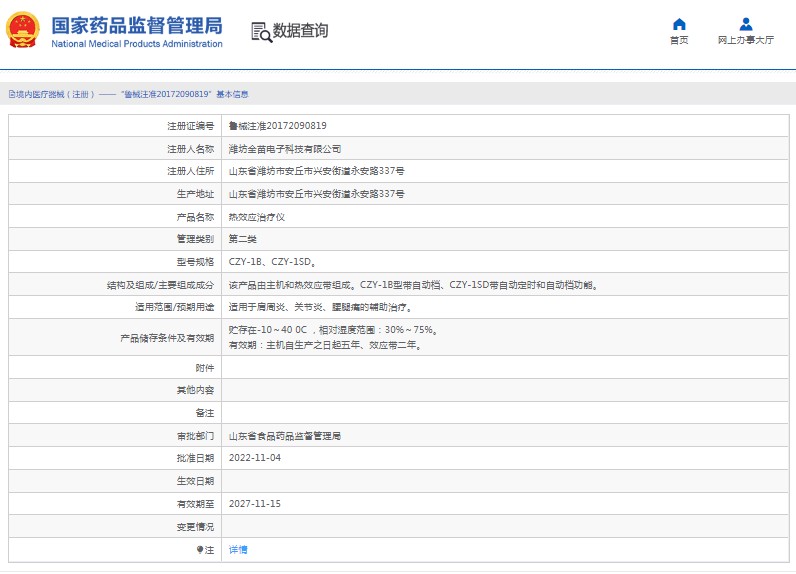
Task: Click the national emblem logo
Action: point(22,30)
